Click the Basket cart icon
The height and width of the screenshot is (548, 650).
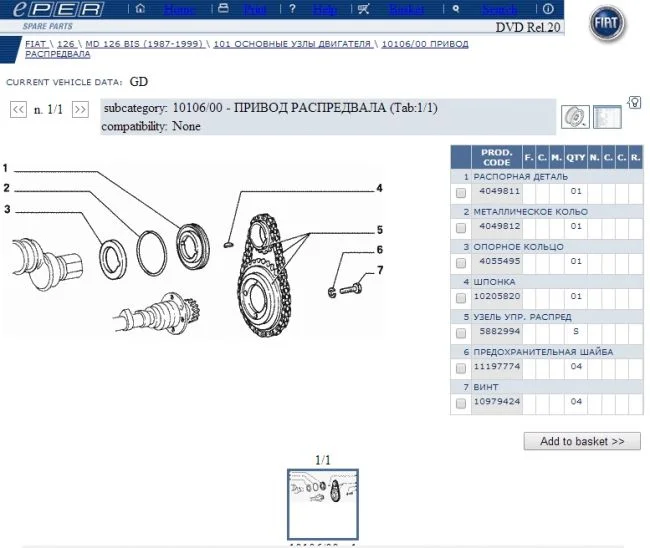pos(362,9)
